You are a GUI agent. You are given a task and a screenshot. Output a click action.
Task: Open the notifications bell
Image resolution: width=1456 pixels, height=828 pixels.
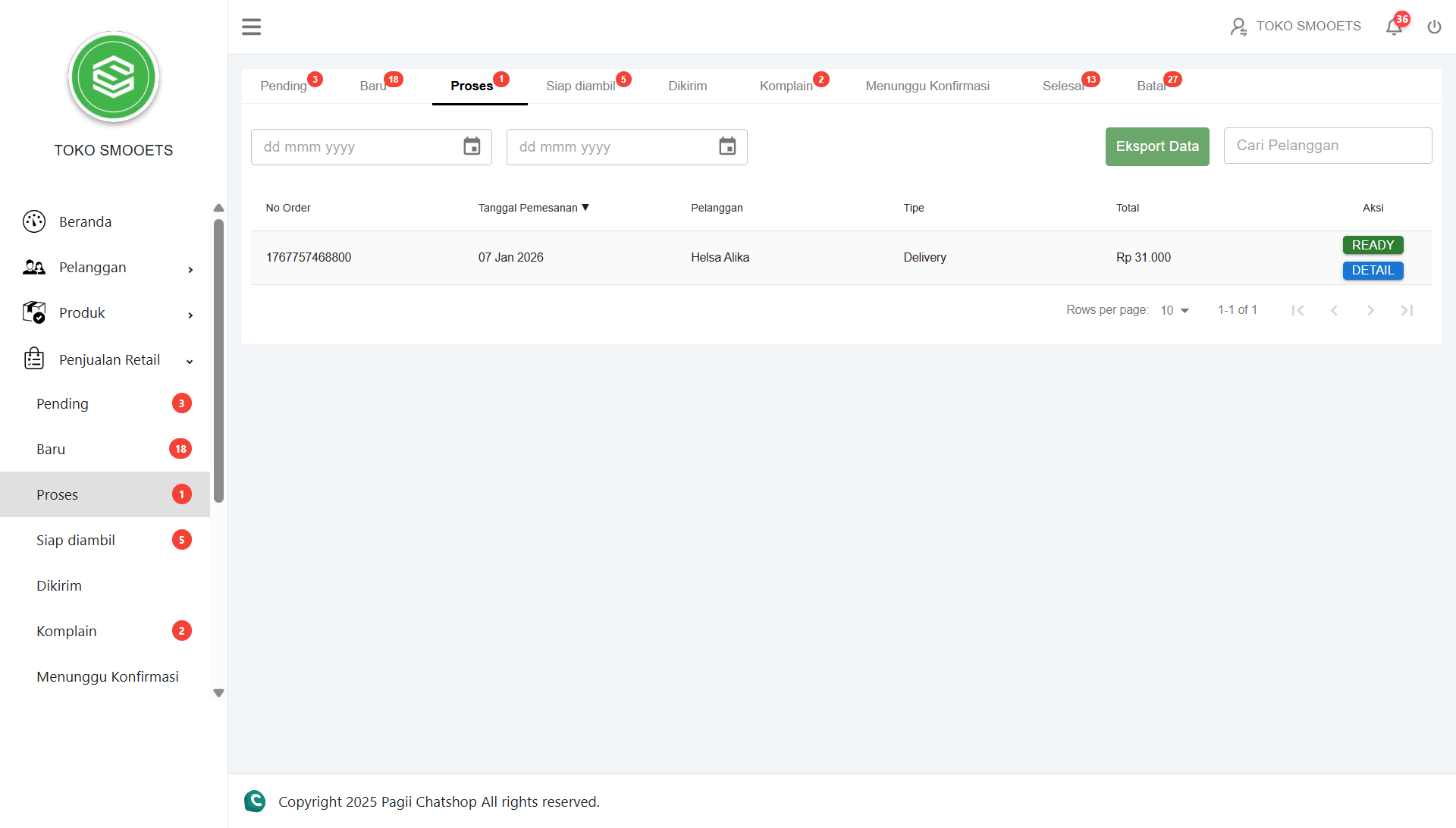click(x=1394, y=27)
